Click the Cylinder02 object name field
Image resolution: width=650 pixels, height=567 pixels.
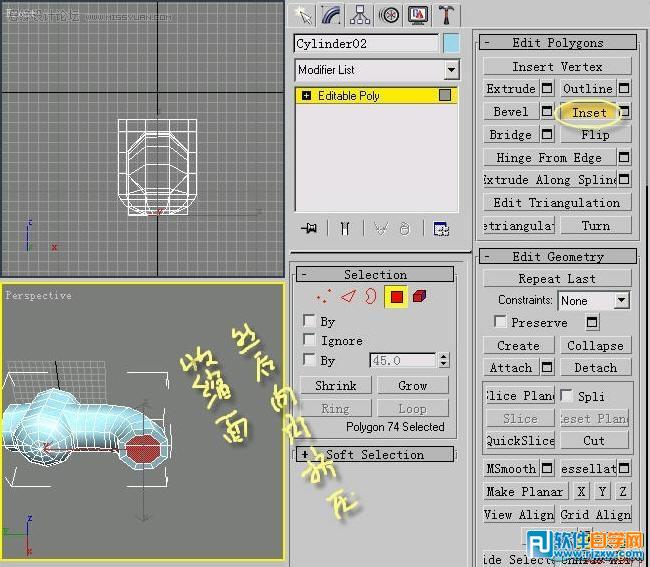[366, 44]
